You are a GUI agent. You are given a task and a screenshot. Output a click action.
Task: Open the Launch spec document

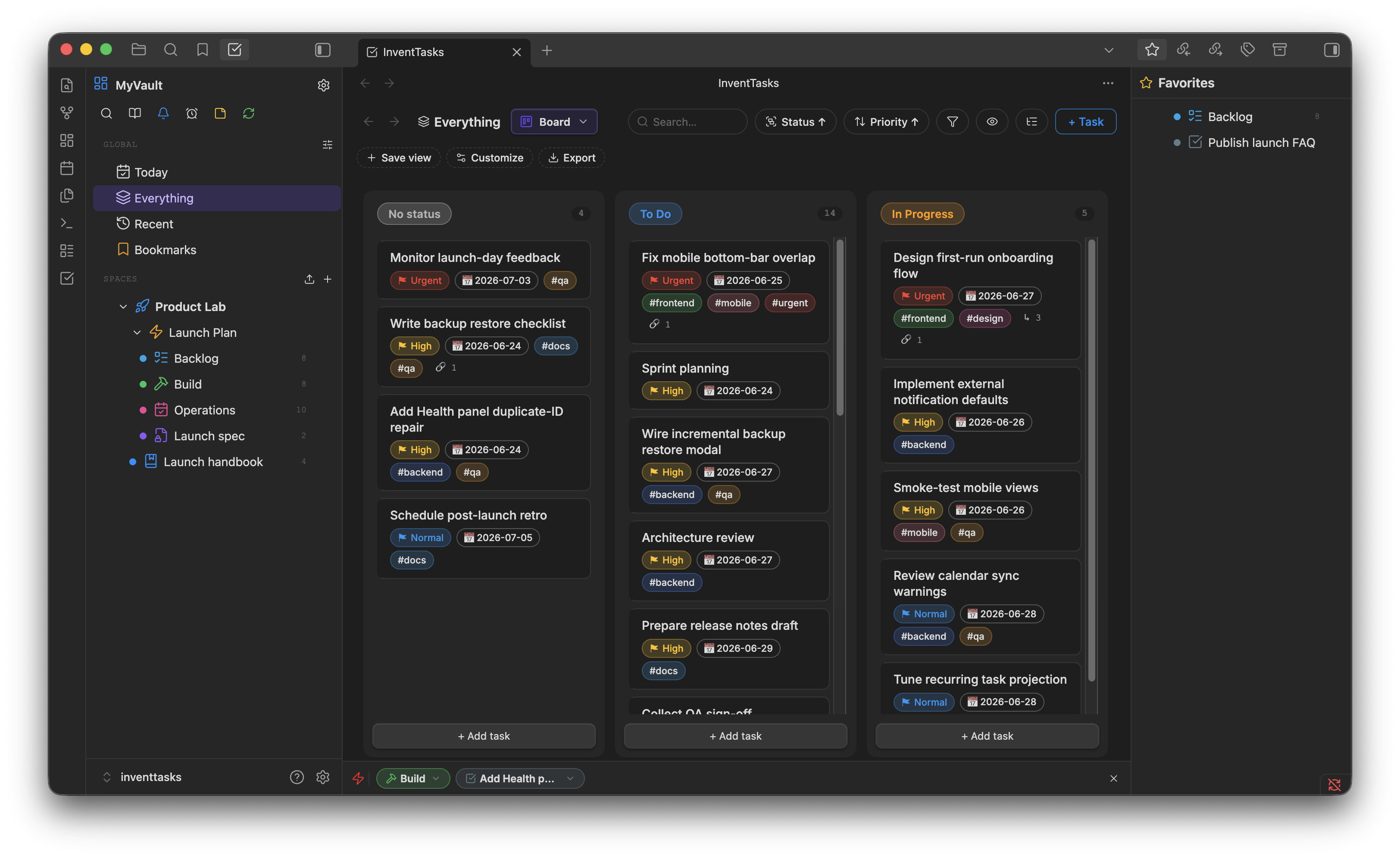pyautogui.click(x=216, y=436)
